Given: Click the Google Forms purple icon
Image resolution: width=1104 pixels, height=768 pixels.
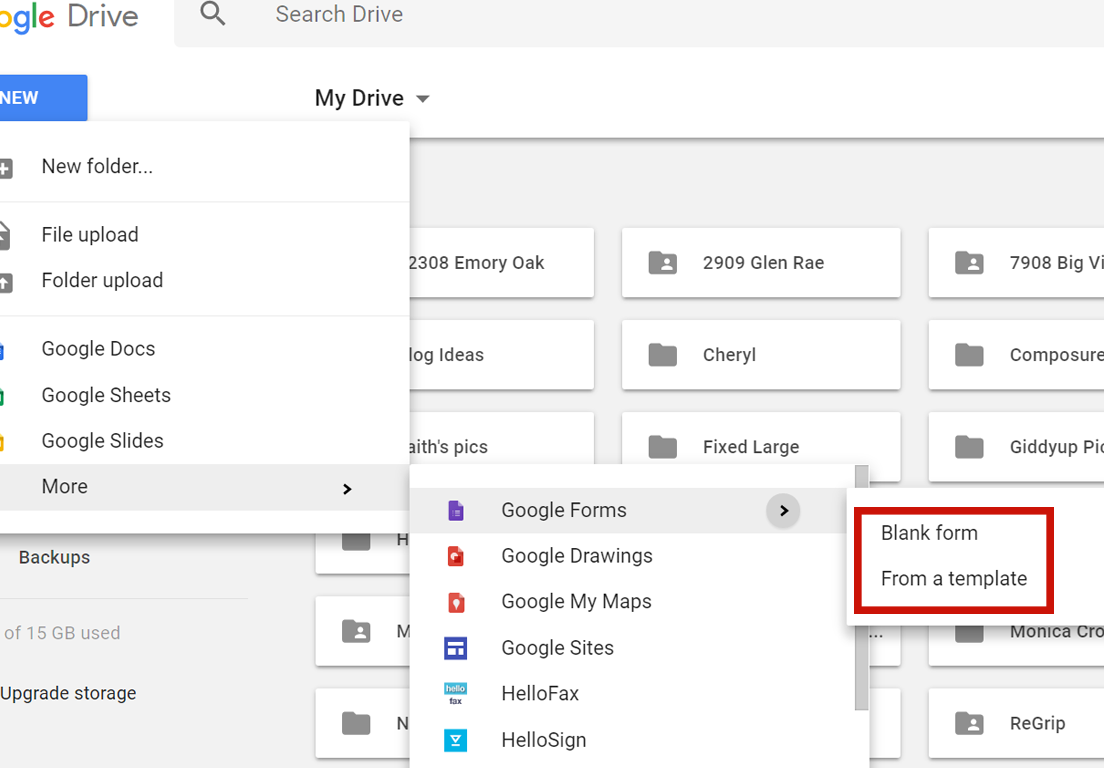Looking at the screenshot, I should (x=456, y=510).
